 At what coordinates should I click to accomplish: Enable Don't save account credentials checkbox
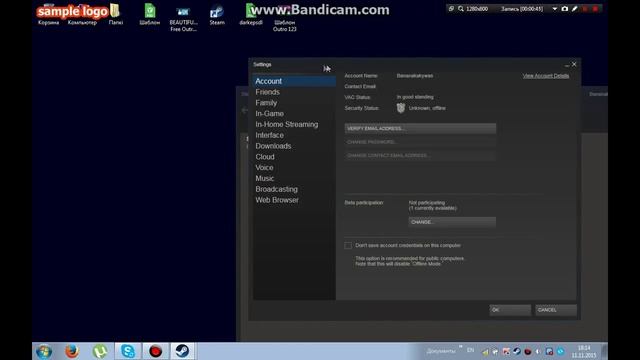click(348, 245)
